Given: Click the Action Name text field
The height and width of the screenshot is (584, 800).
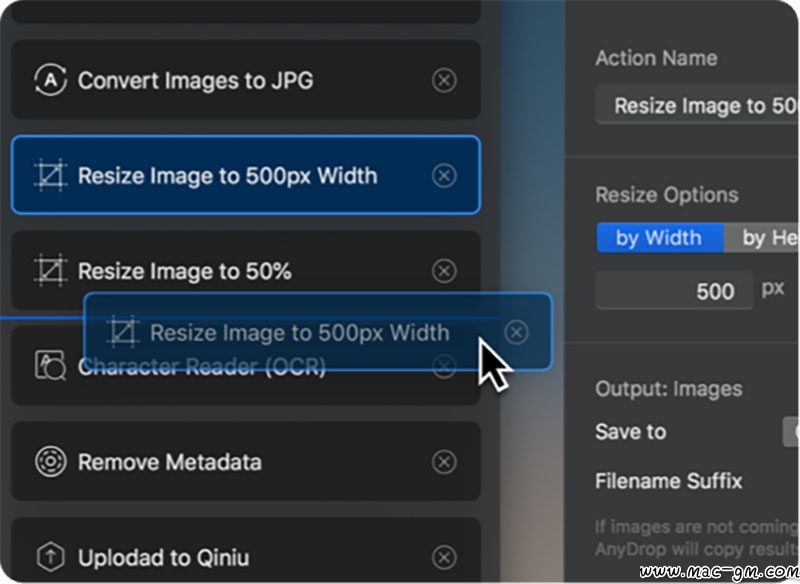Looking at the screenshot, I should (x=697, y=105).
